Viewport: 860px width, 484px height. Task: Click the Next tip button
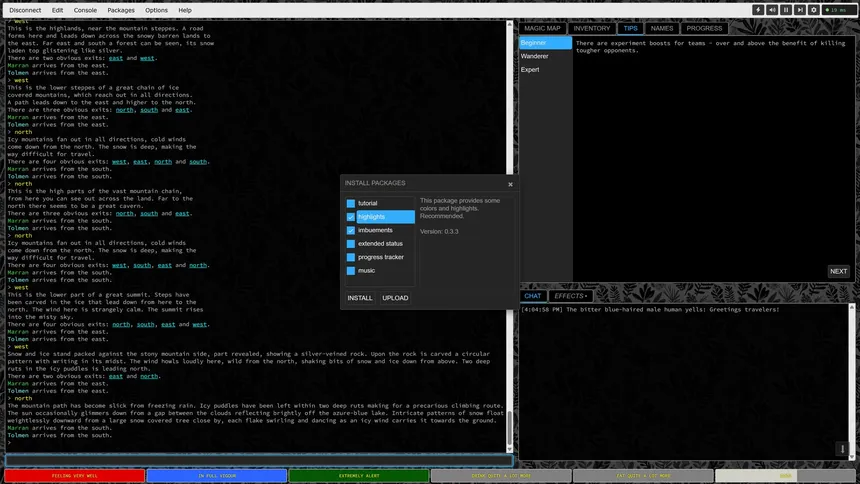(838, 271)
